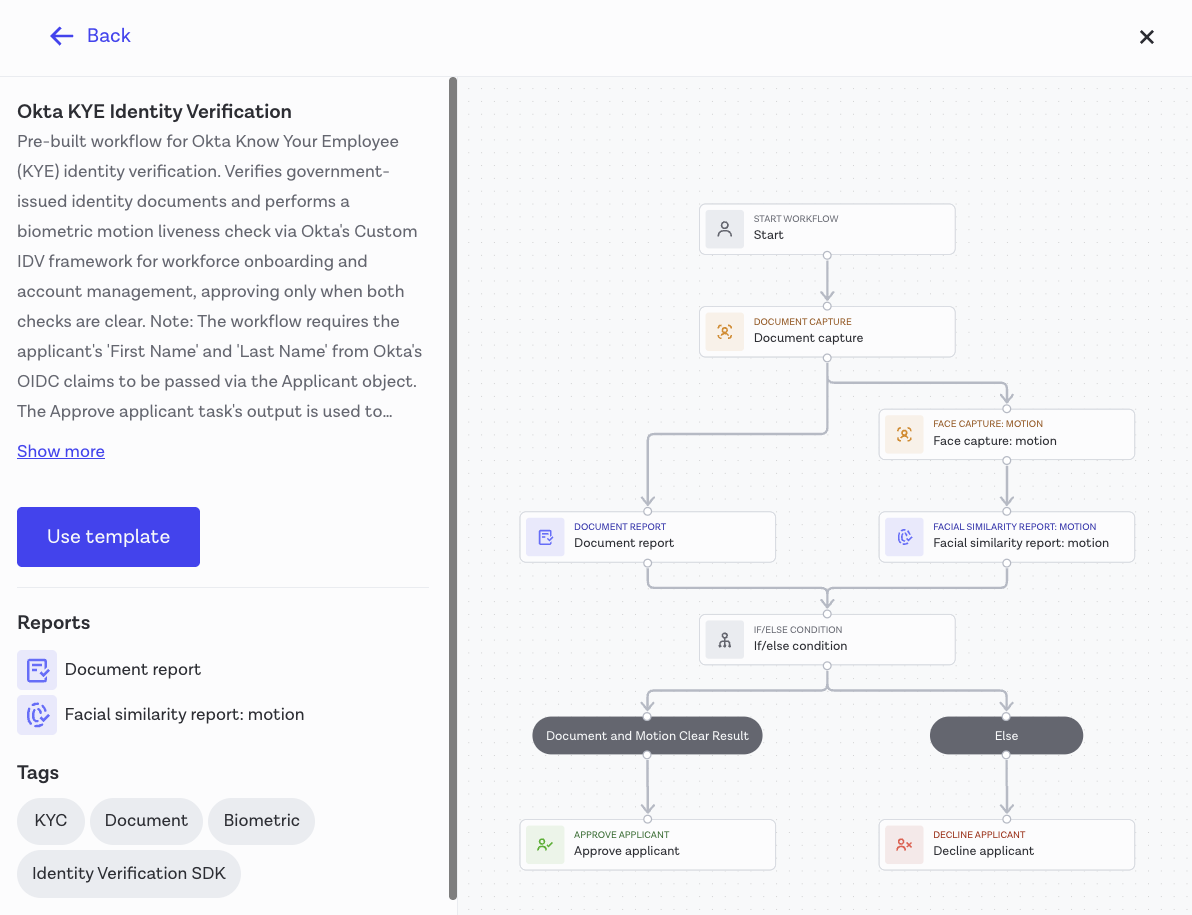Click the Document report icon under Reports
This screenshot has width=1192, height=915.
point(37,670)
